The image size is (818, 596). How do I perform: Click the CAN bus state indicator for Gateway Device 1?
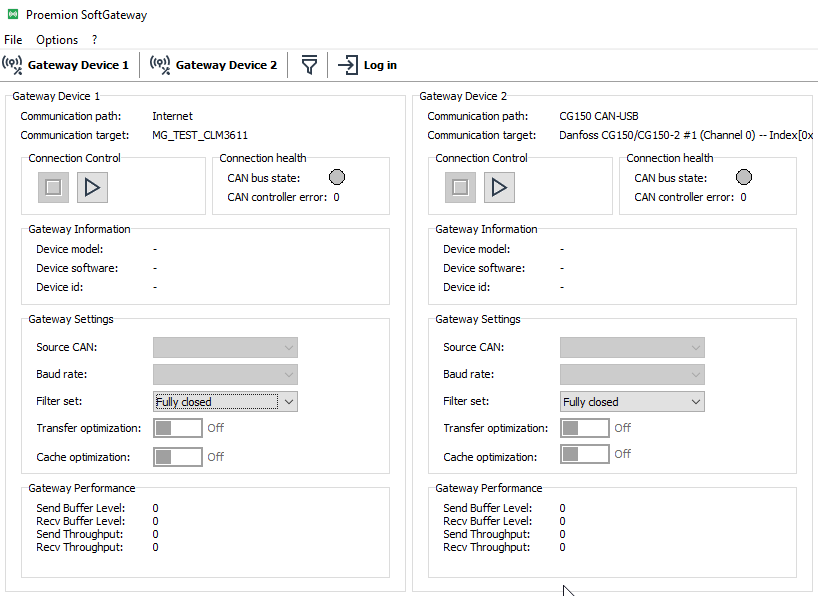(x=336, y=176)
